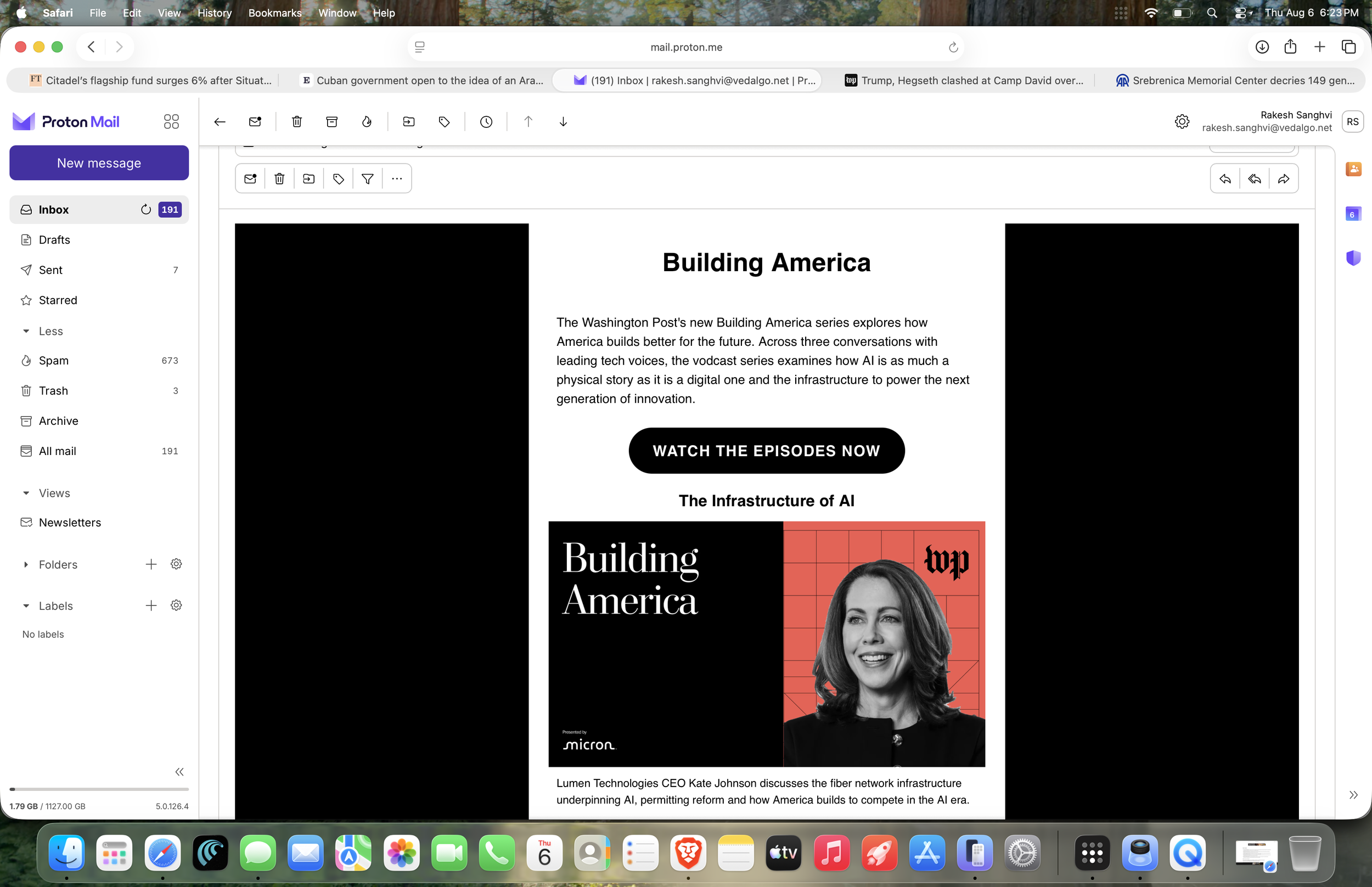
Task: Move this message to folder in message toolbar
Action: (x=308, y=178)
